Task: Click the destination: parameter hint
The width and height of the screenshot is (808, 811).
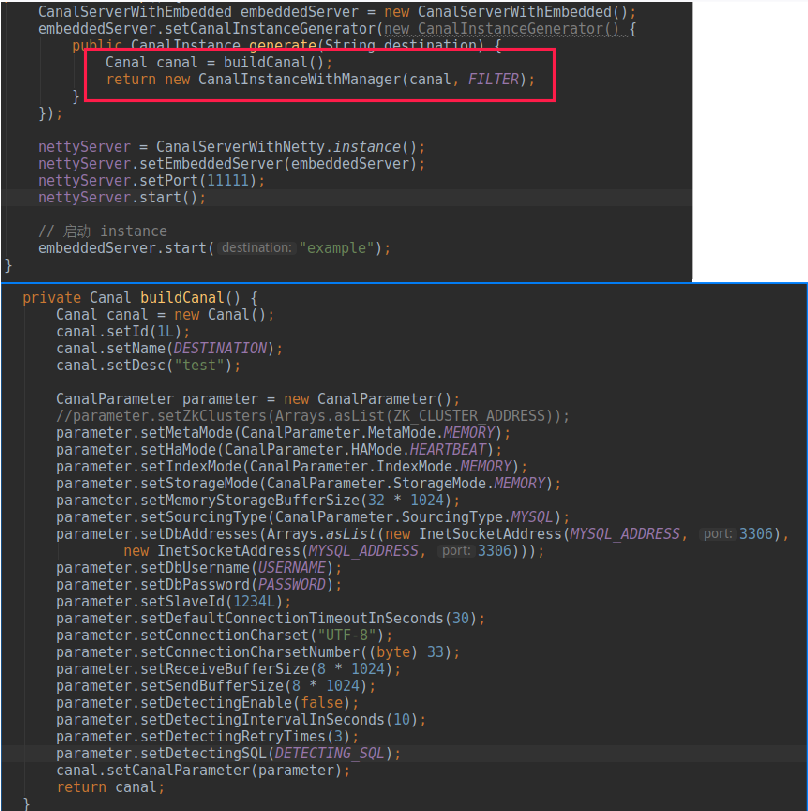Action: pos(256,248)
